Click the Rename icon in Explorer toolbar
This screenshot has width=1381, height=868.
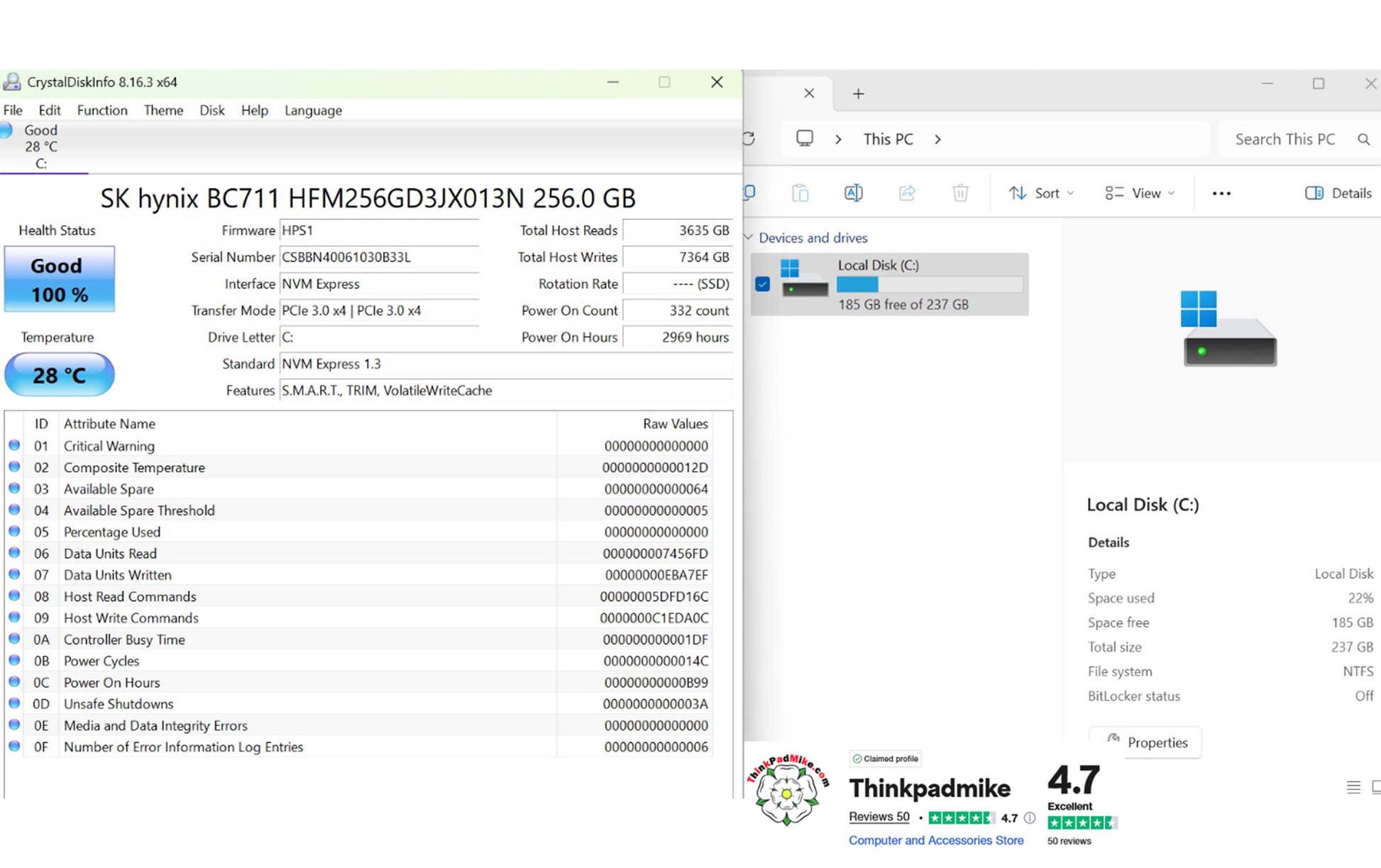coord(853,193)
